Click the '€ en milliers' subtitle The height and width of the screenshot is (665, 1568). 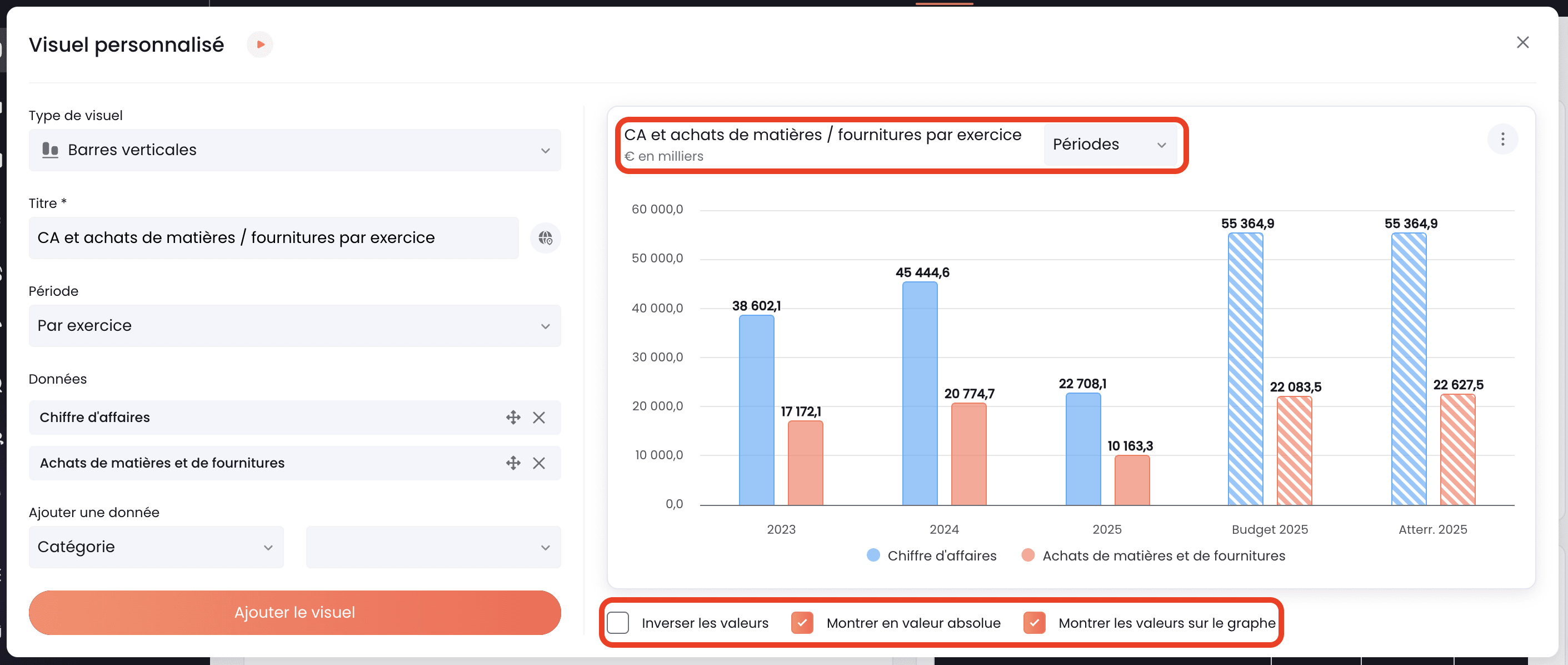coord(663,156)
